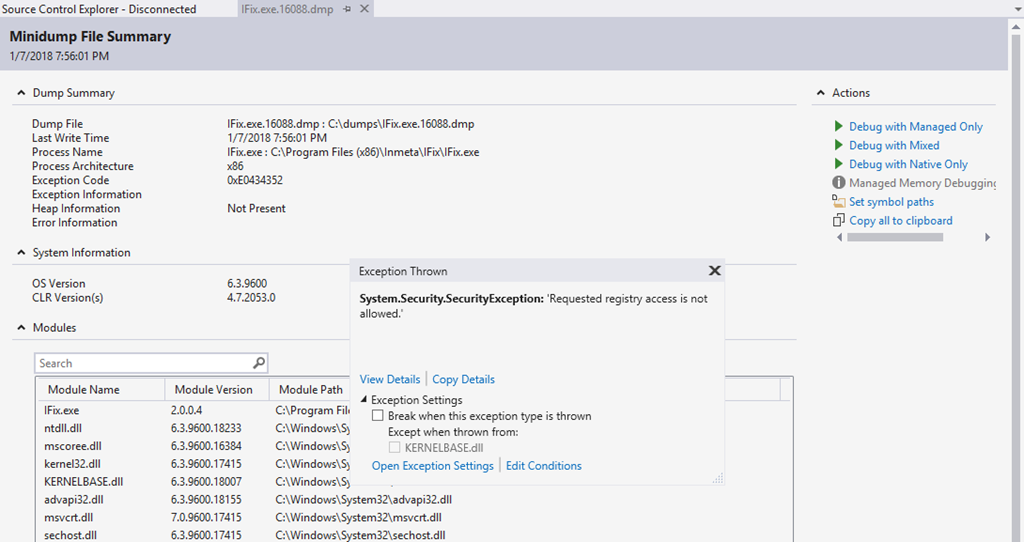Switch to Source Control Explorer tab
This screenshot has height=542, width=1024.
pyautogui.click(x=99, y=9)
